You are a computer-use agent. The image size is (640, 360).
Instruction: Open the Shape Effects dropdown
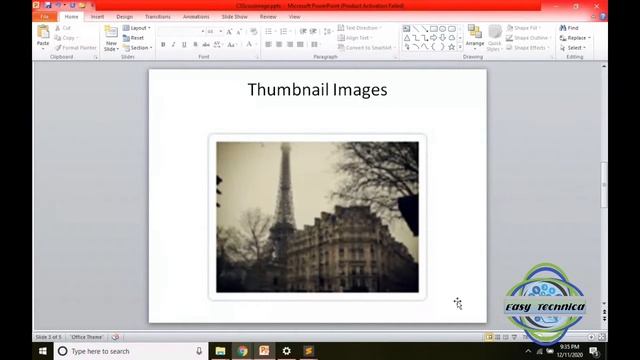(528, 48)
